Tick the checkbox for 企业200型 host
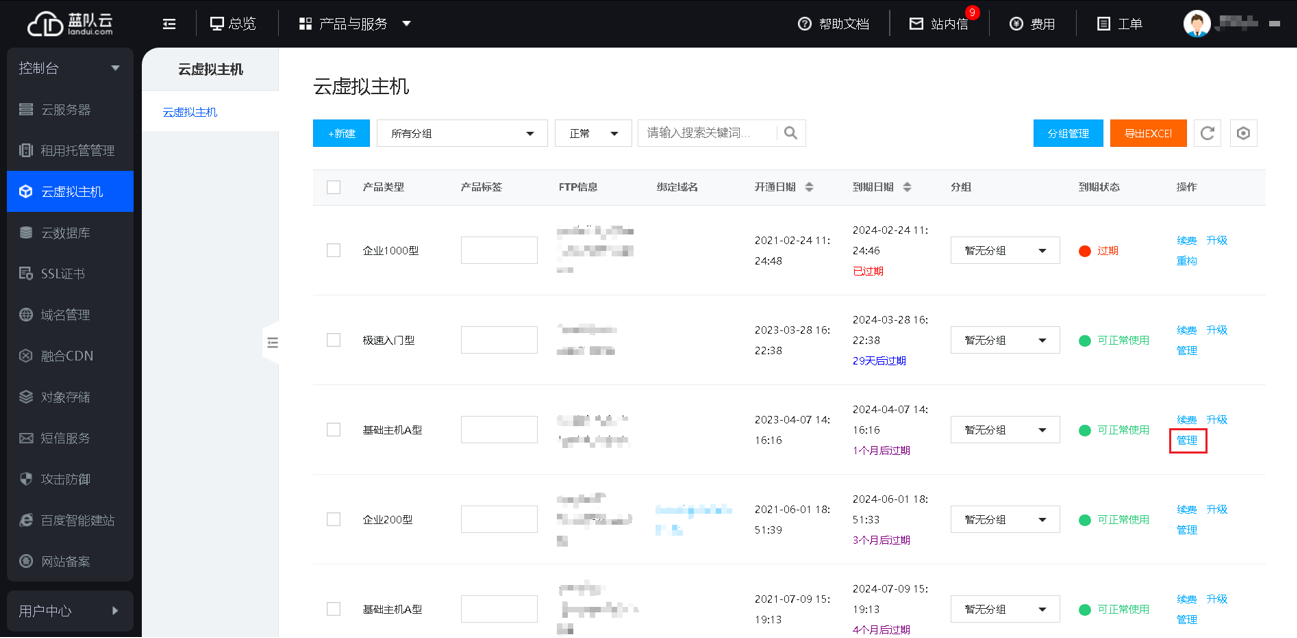 tap(333, 518)
